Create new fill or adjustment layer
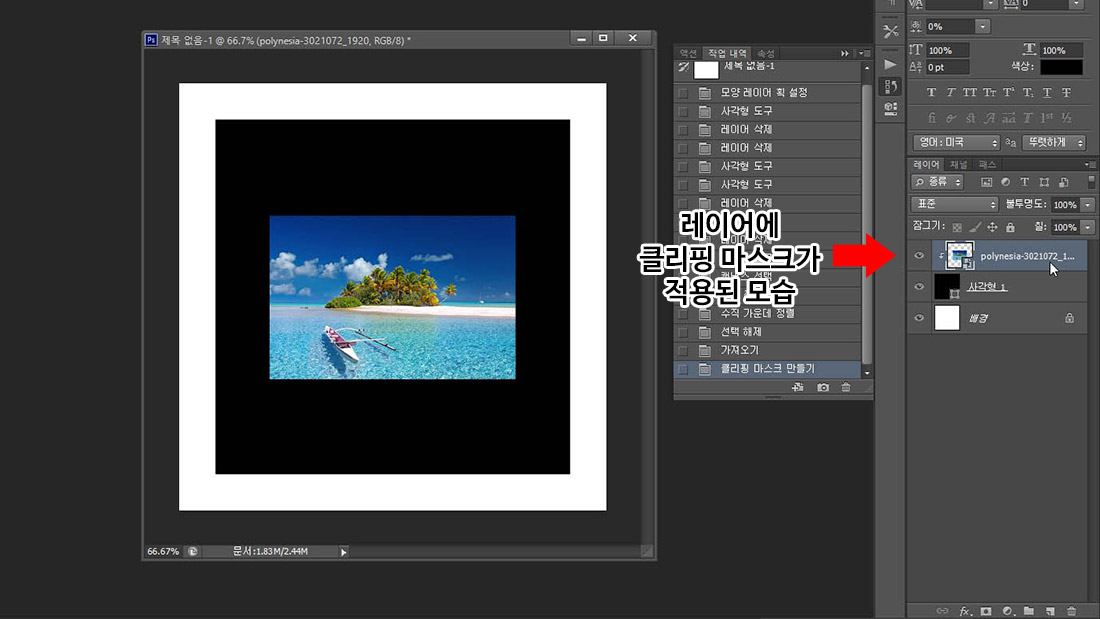The height and width of the screenshot is (619, 1100). (x=1007, y=611)
